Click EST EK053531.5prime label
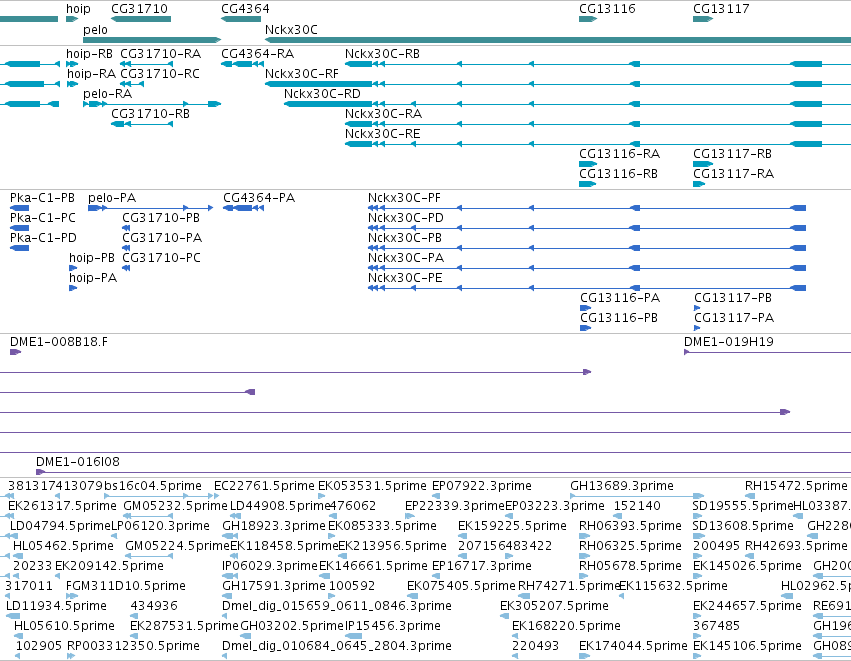The height and width of the screenshot is (661, 851). tap(372, 486)
